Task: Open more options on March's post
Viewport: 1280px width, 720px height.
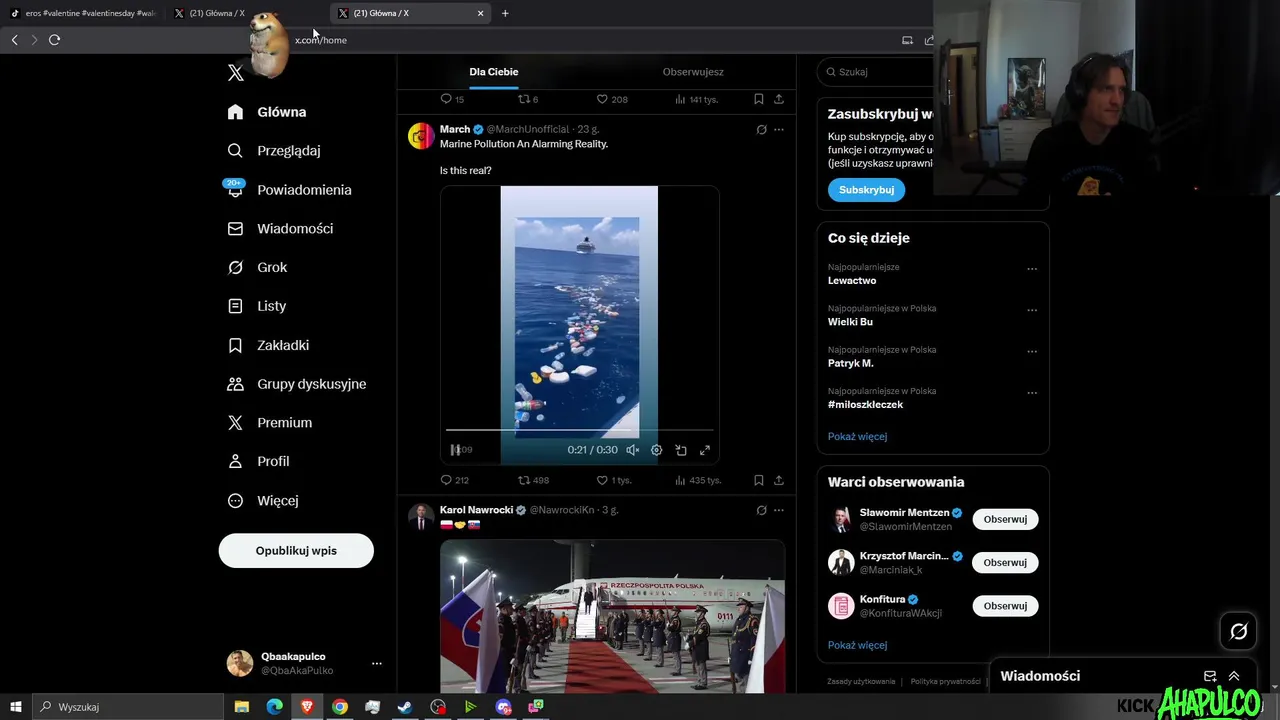Action: (779, 130)
